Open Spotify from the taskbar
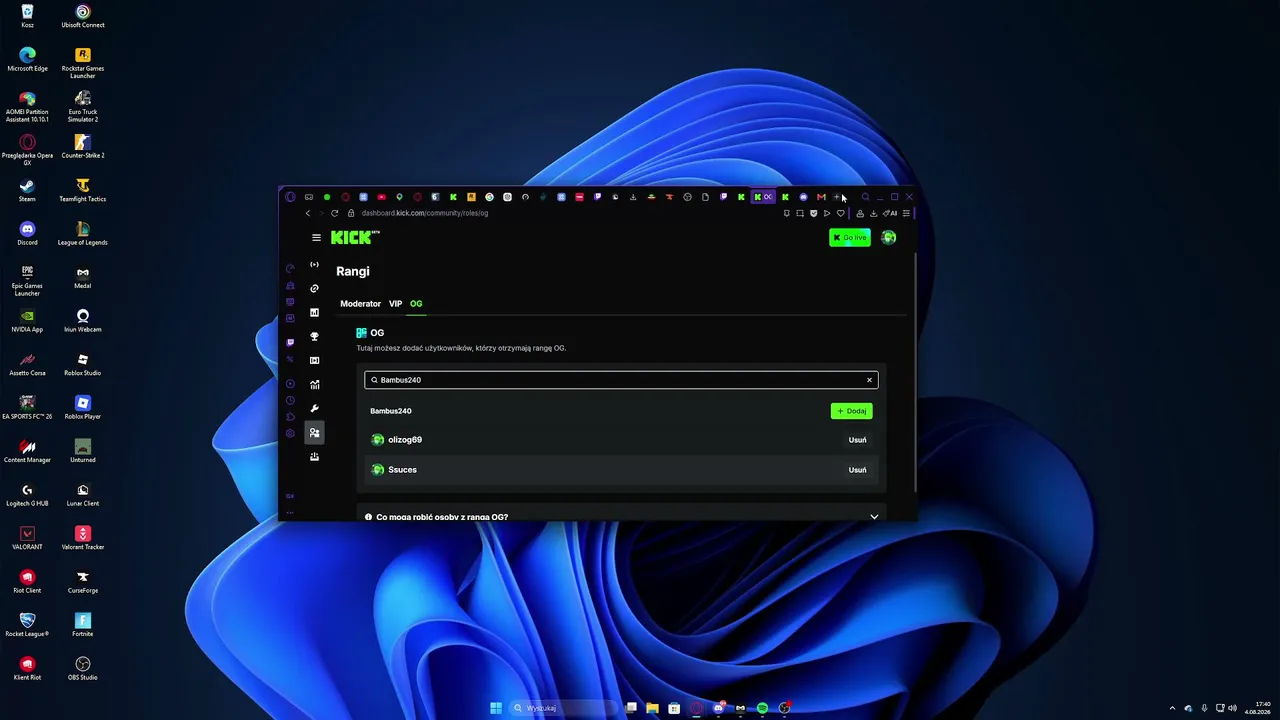The image size is (1280, 720). (x=762, y=708)
